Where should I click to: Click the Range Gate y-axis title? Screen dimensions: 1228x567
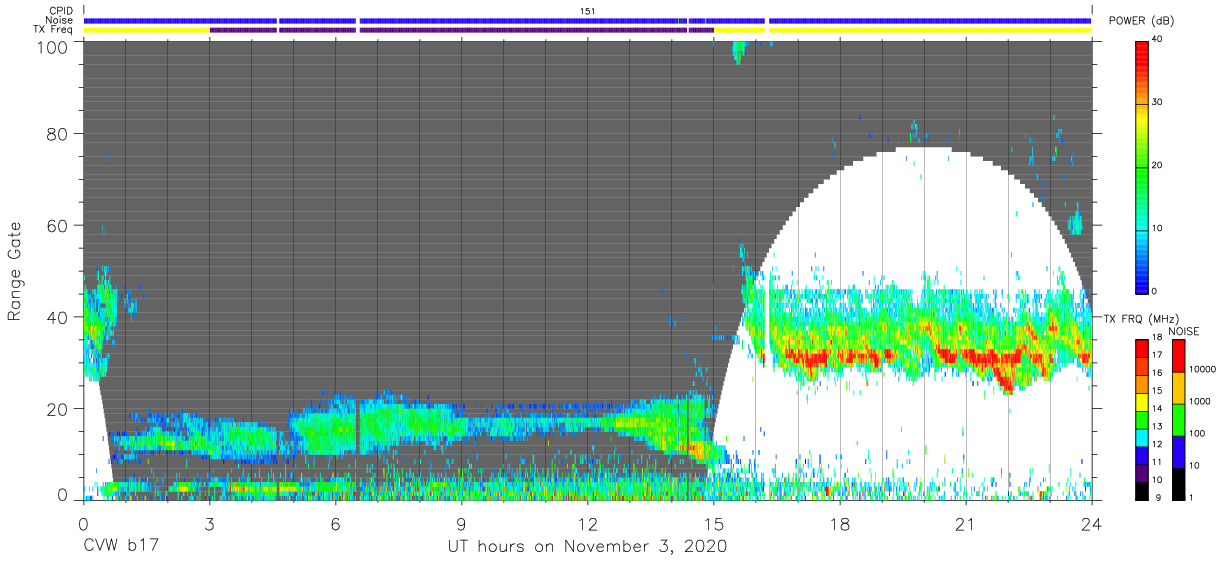click(16, 272)
